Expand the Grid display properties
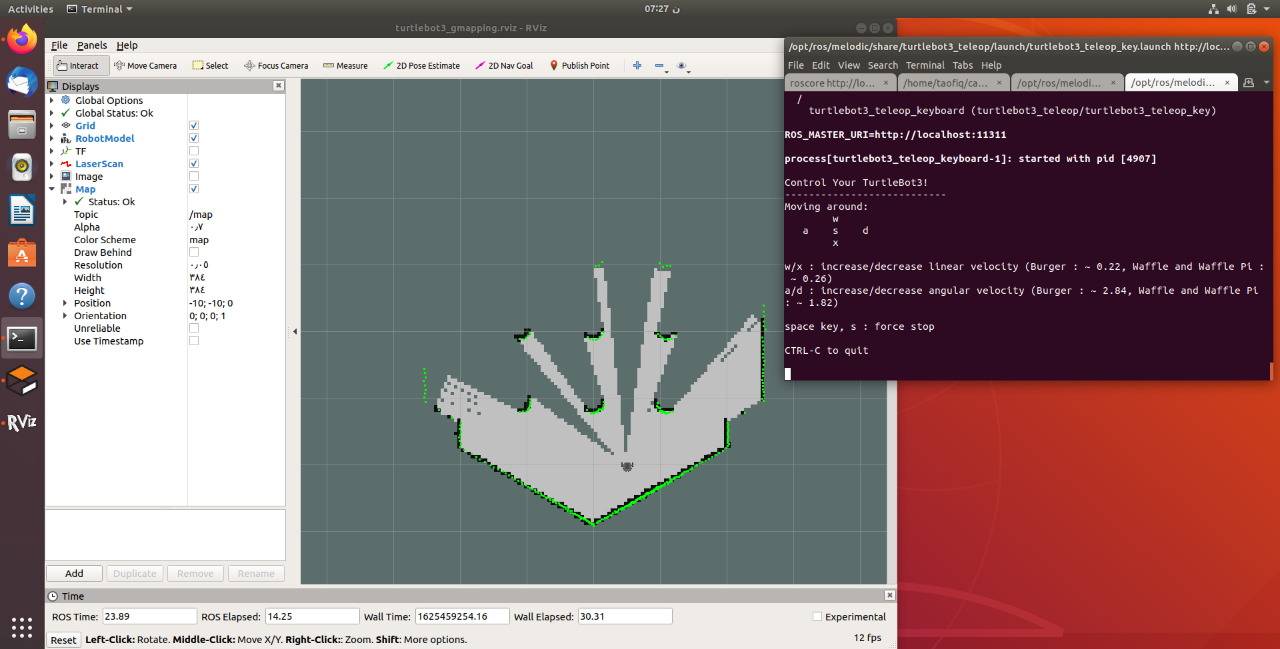 pos(52,126)
